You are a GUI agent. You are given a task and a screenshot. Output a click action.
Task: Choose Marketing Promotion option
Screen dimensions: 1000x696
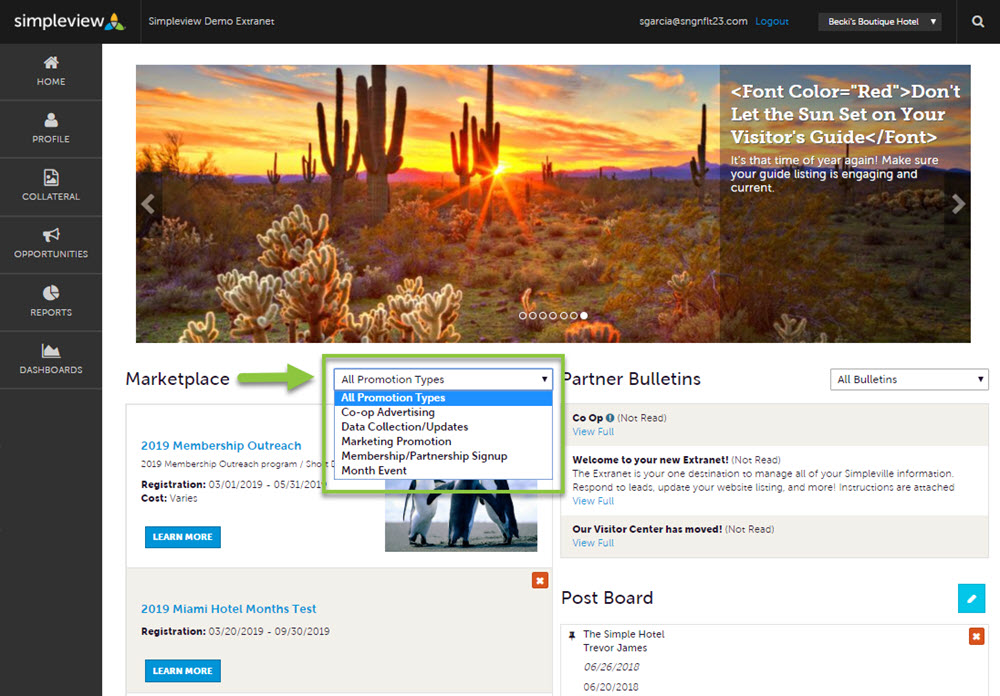(x=443, y=441)
